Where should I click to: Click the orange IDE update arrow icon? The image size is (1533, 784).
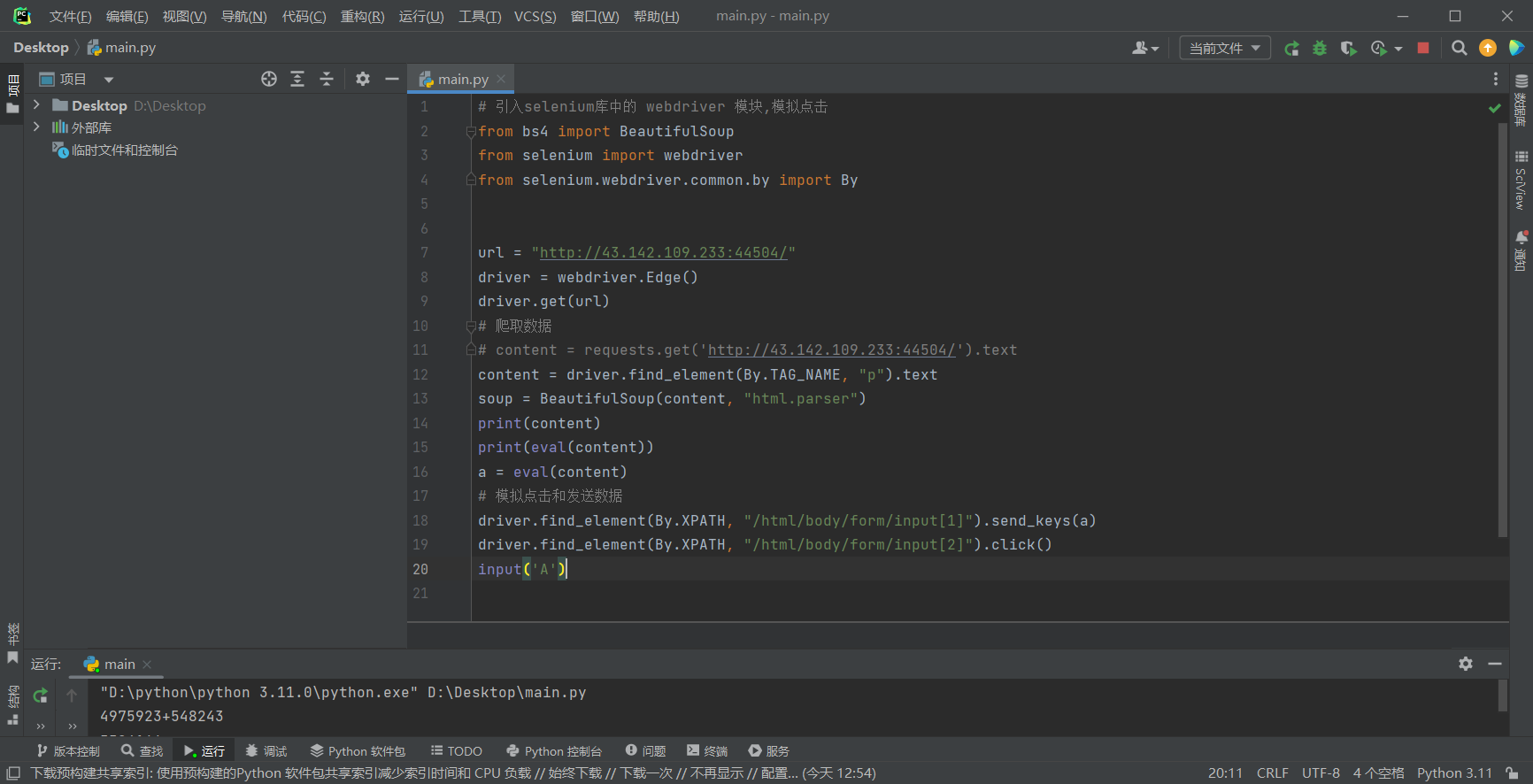(1488, 48)
